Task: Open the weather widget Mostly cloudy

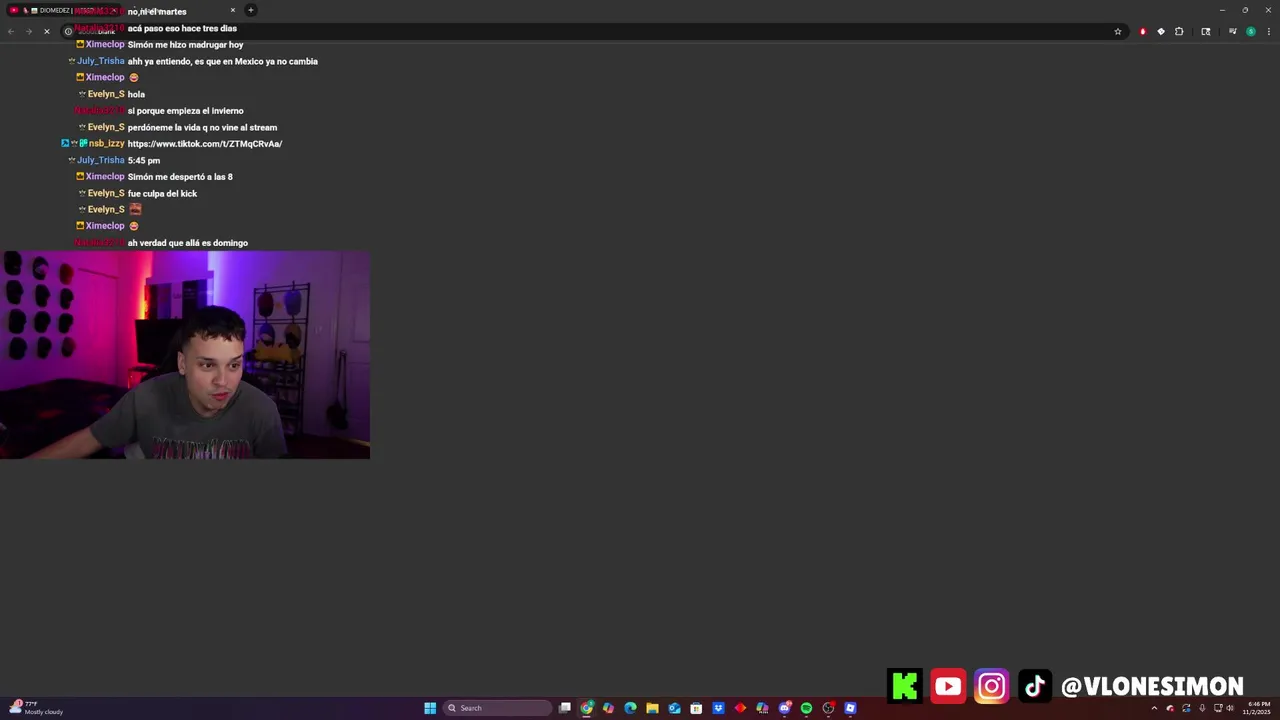Action: point(37,708)
